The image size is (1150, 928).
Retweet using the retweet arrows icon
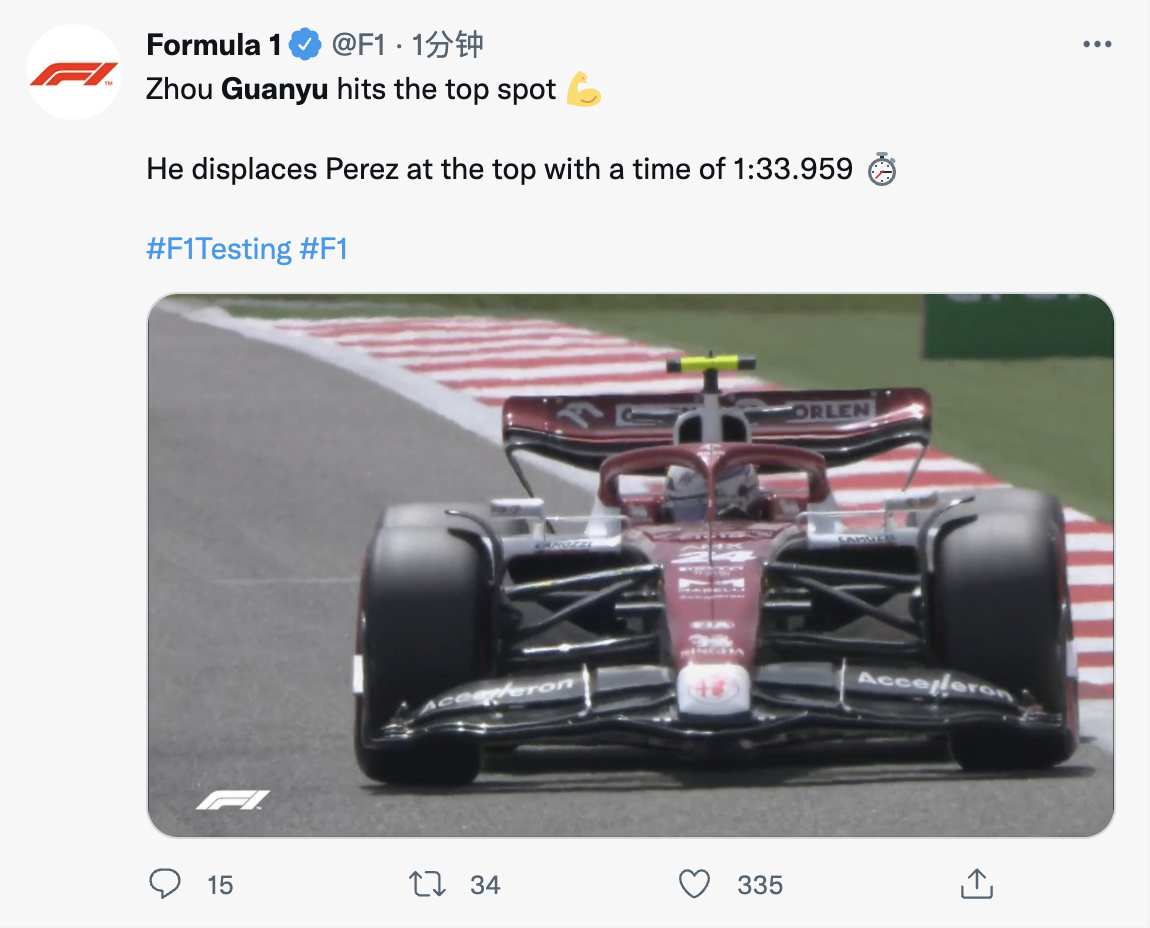coord(428,884)
